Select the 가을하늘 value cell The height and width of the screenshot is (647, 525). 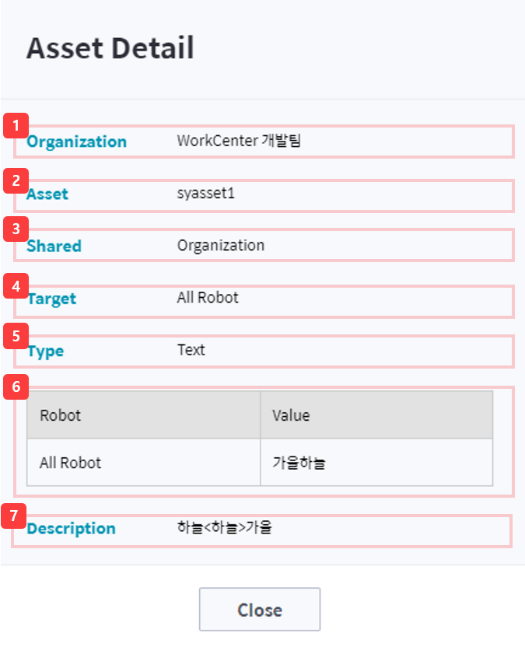click(376, 463)
